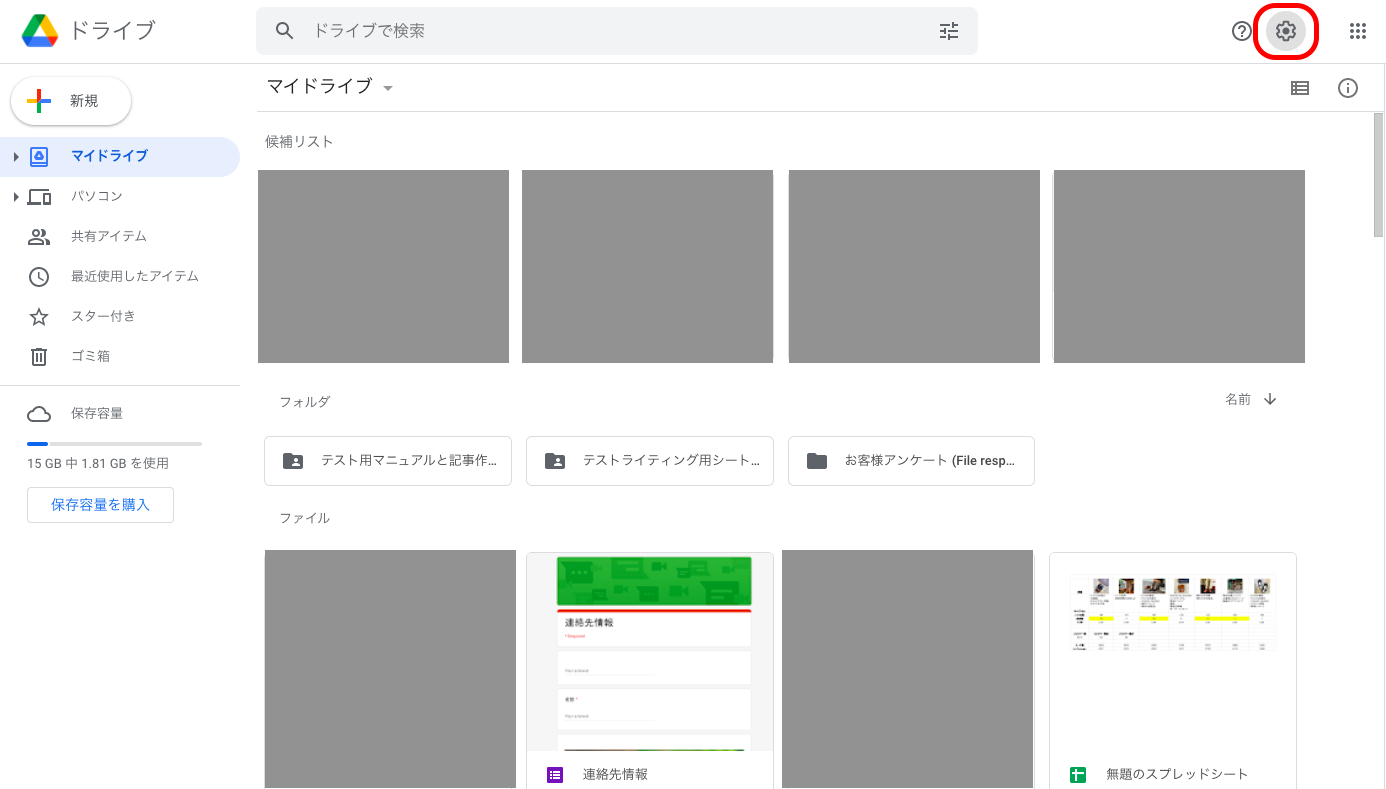Expand the パソコン tree in sidebar
1386x789 pixels.
coord(16,197)
